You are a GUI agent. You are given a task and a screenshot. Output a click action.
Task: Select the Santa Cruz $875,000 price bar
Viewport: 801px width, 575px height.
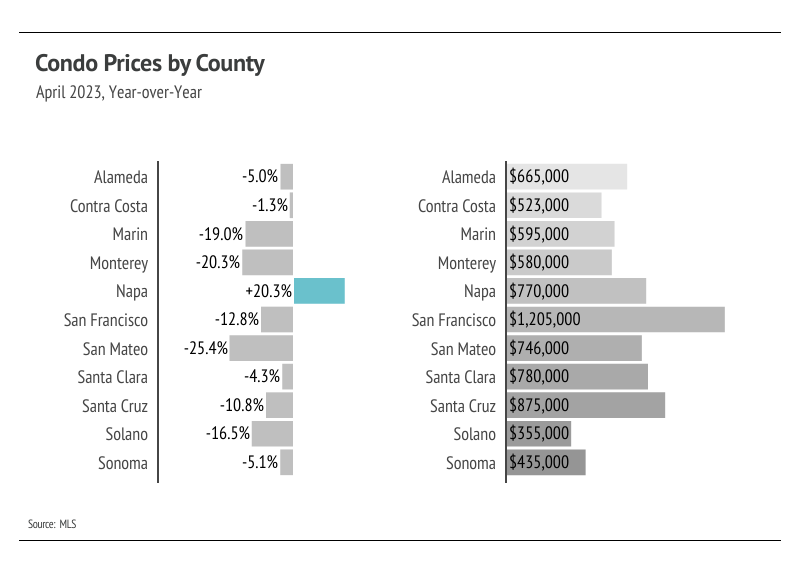point(586,405)
